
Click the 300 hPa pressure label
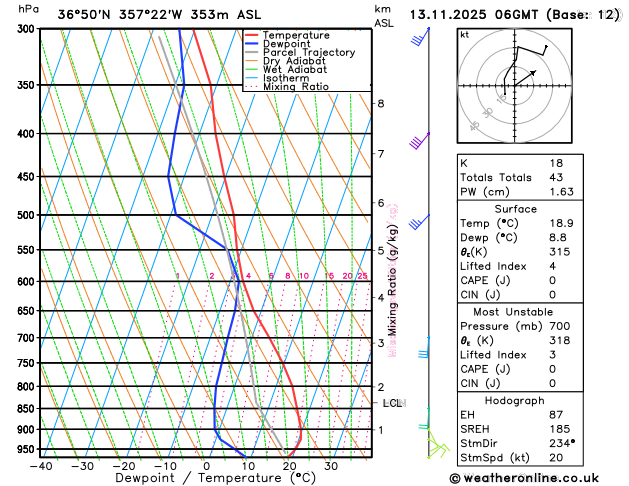click(x=28, y=29)
